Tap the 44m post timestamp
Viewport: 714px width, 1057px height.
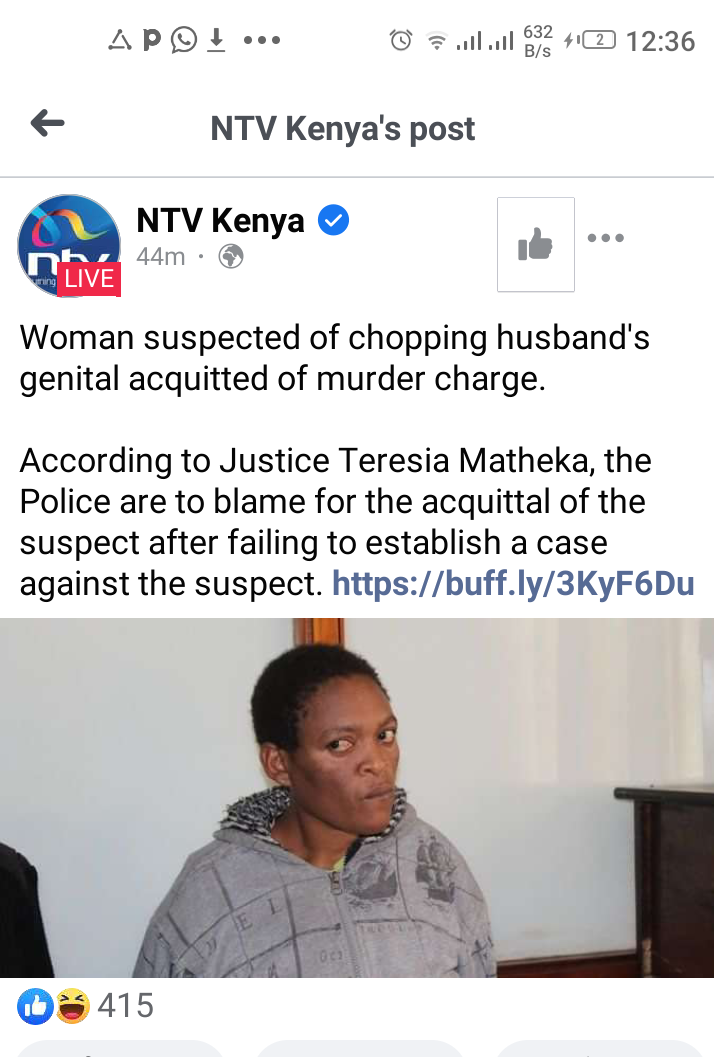(x=160, y=257)
